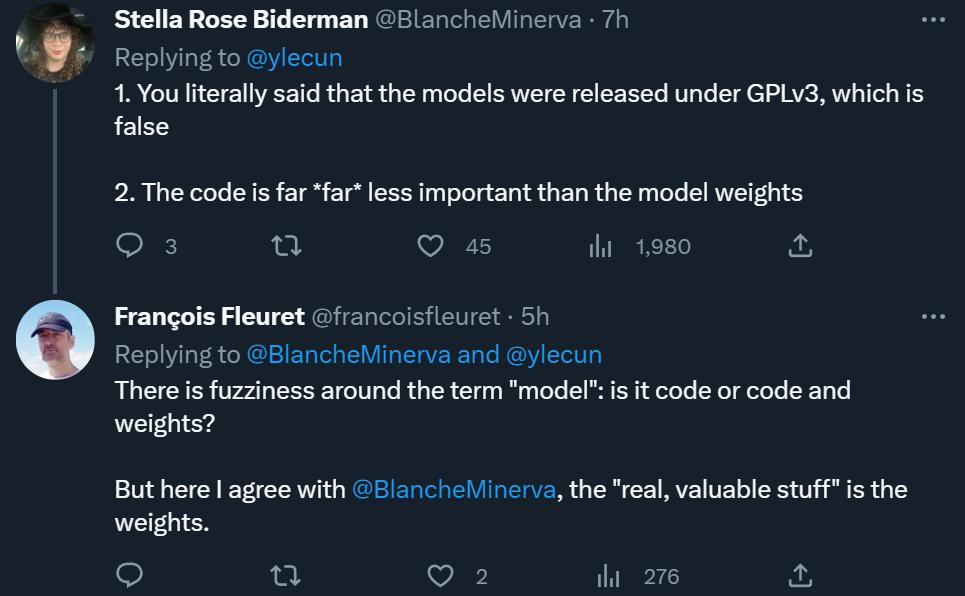Image resolution: width=965 pixels, height=596 pixels.
Task: Open @BlancheMinerva link in François's reply line
Action: pyautogui.click(x=349, y=355)
